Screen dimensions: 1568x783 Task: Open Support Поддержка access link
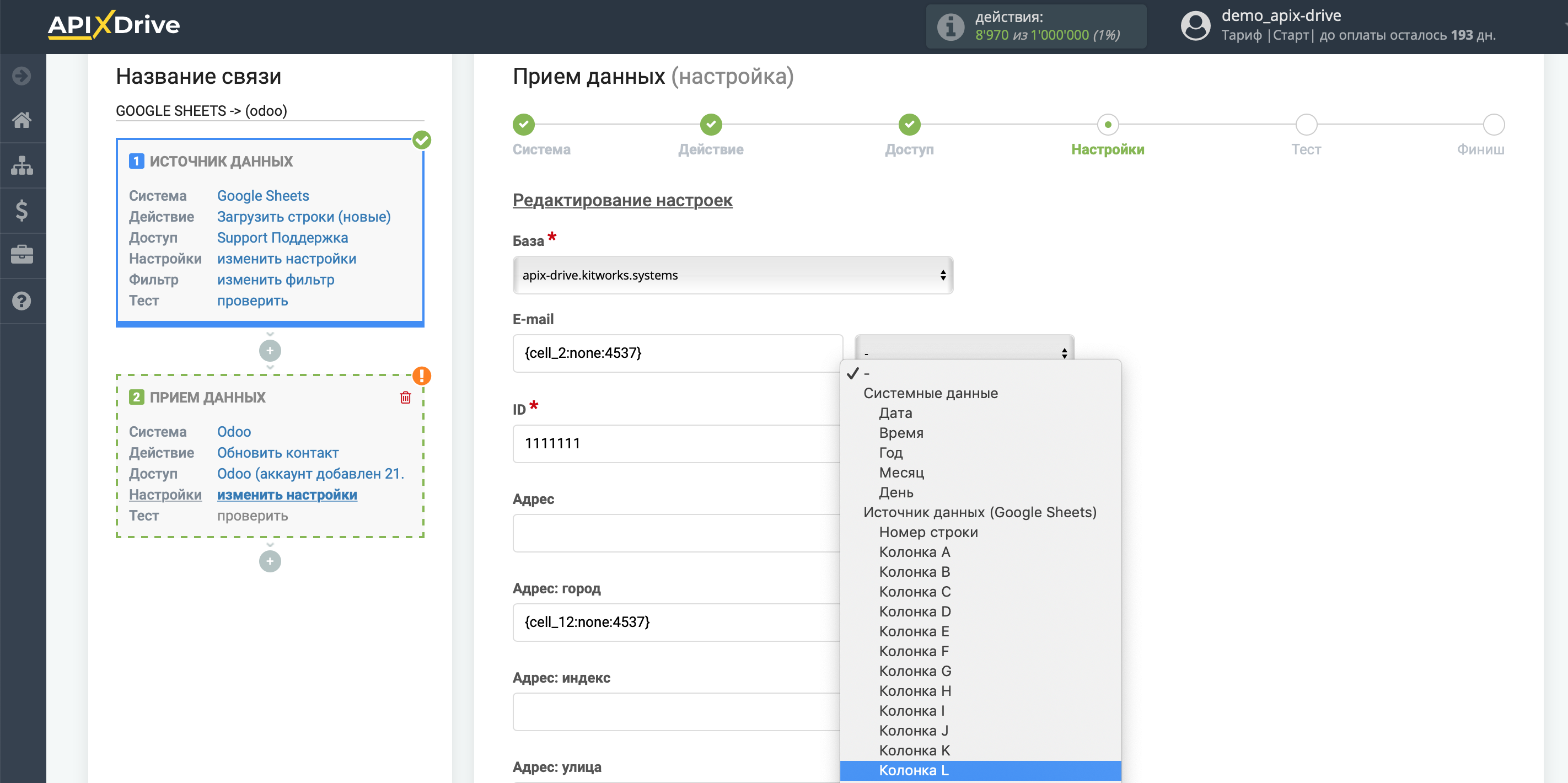click(x=282, y=238)
